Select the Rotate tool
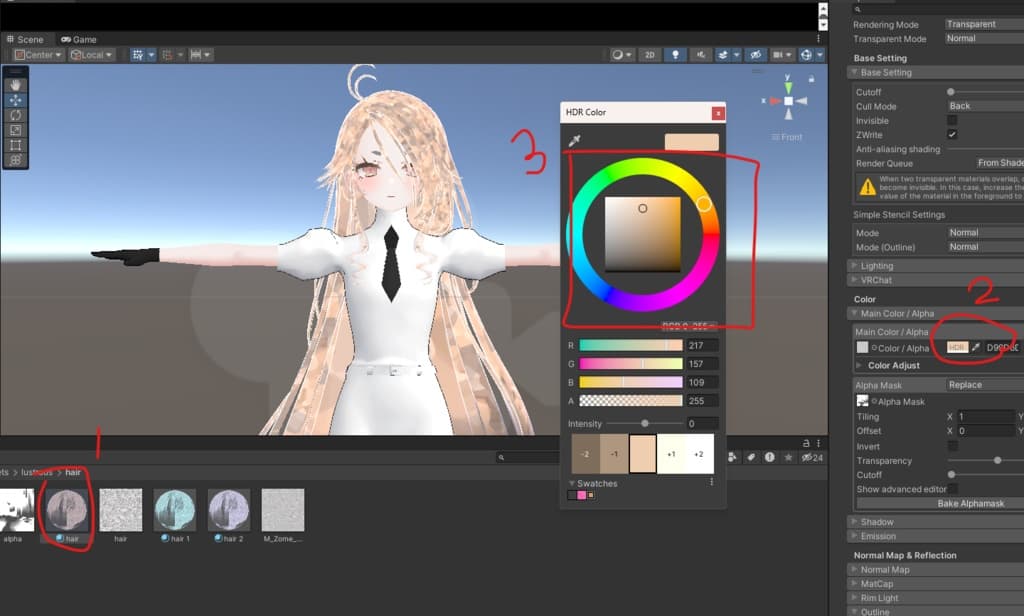This screenshot has width=1024, height=616. click(16, 115)
